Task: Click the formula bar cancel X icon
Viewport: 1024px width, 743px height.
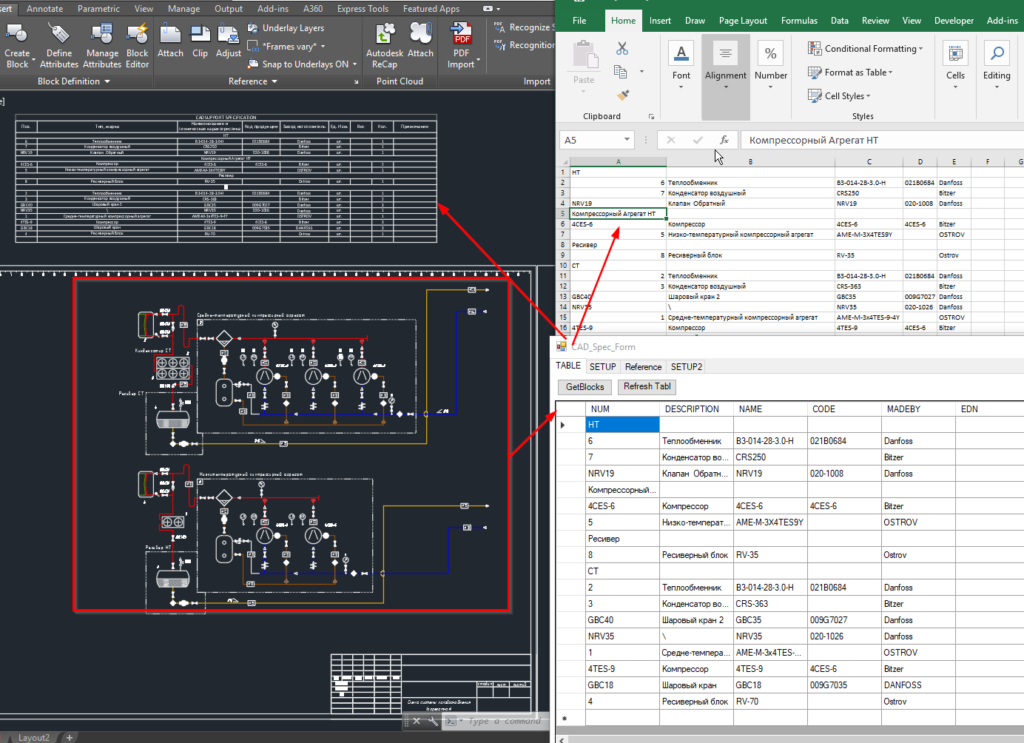Action: tap(671, 140)
